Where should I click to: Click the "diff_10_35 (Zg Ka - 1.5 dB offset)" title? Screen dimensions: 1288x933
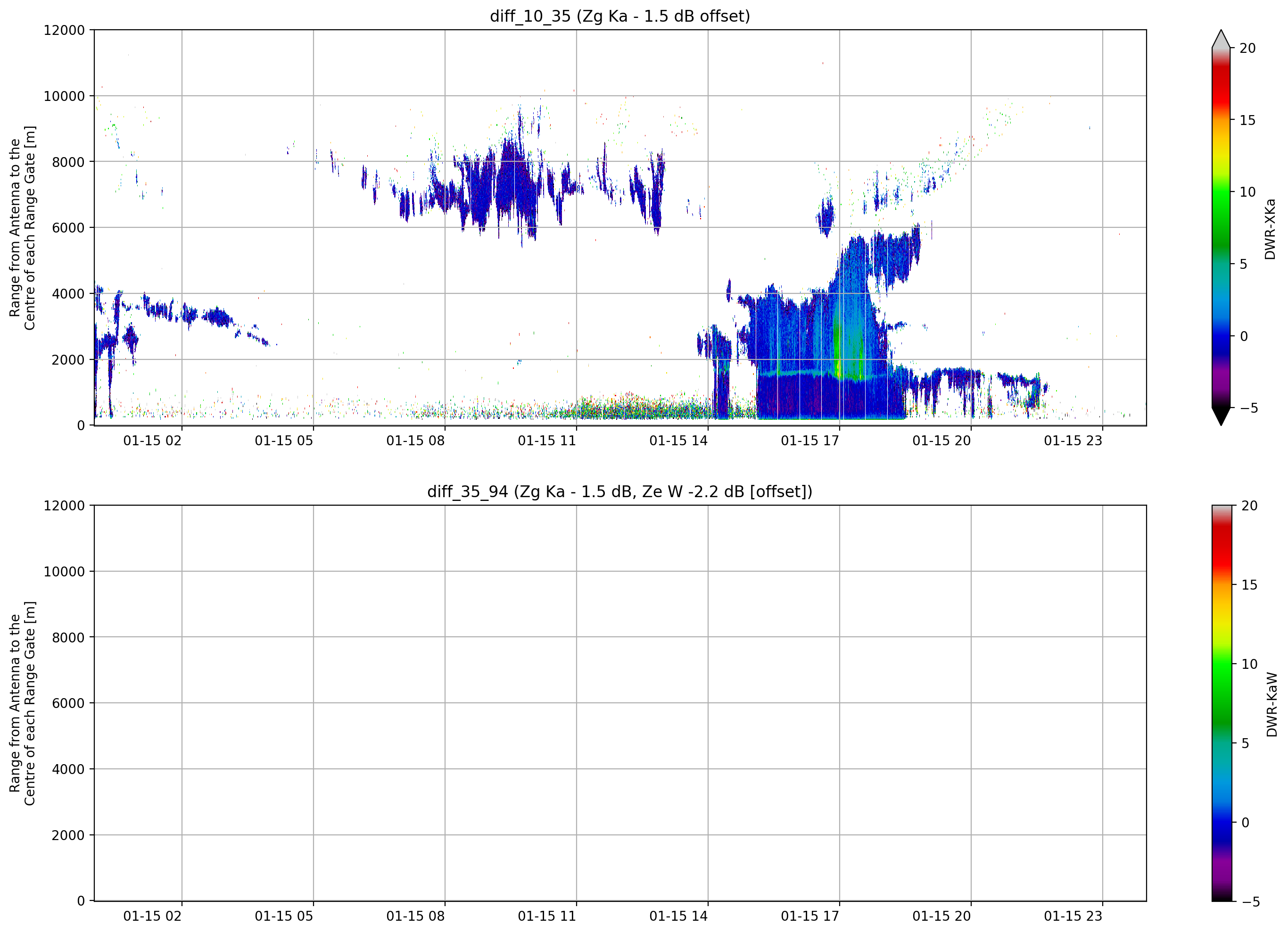[x=619, y=16]
